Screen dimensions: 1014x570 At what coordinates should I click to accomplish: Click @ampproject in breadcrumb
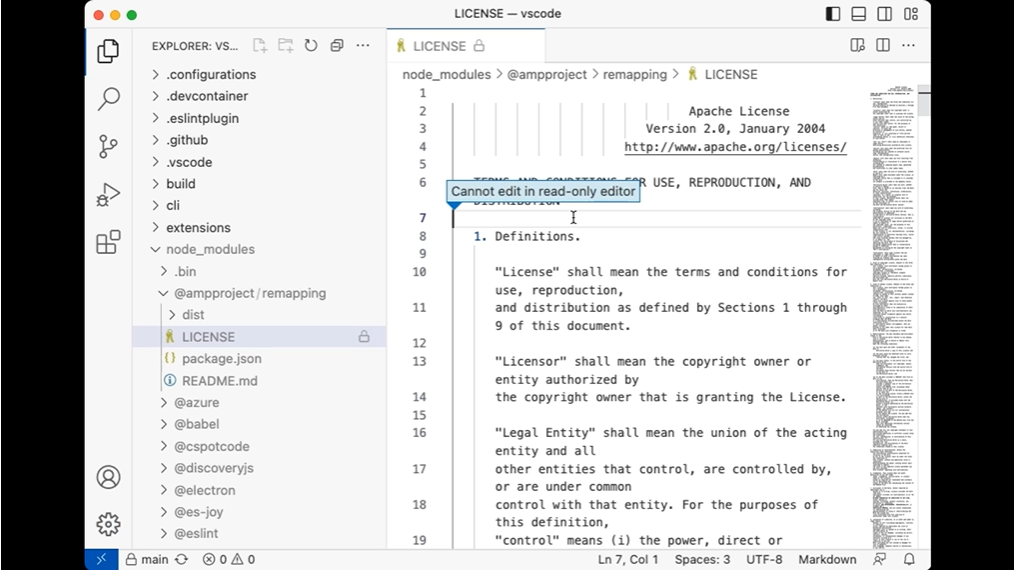tap(546, 74)
